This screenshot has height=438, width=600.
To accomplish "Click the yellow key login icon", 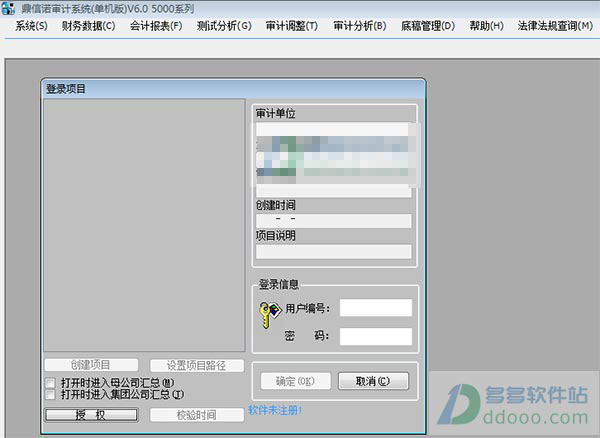I will click(269, 314).
